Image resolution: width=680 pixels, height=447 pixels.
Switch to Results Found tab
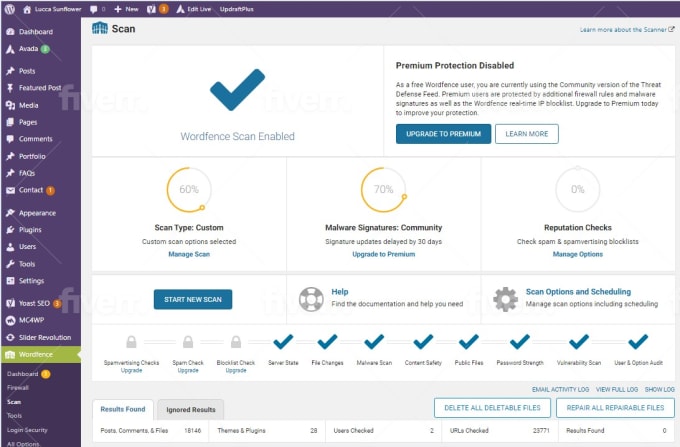tap(123, 409)
